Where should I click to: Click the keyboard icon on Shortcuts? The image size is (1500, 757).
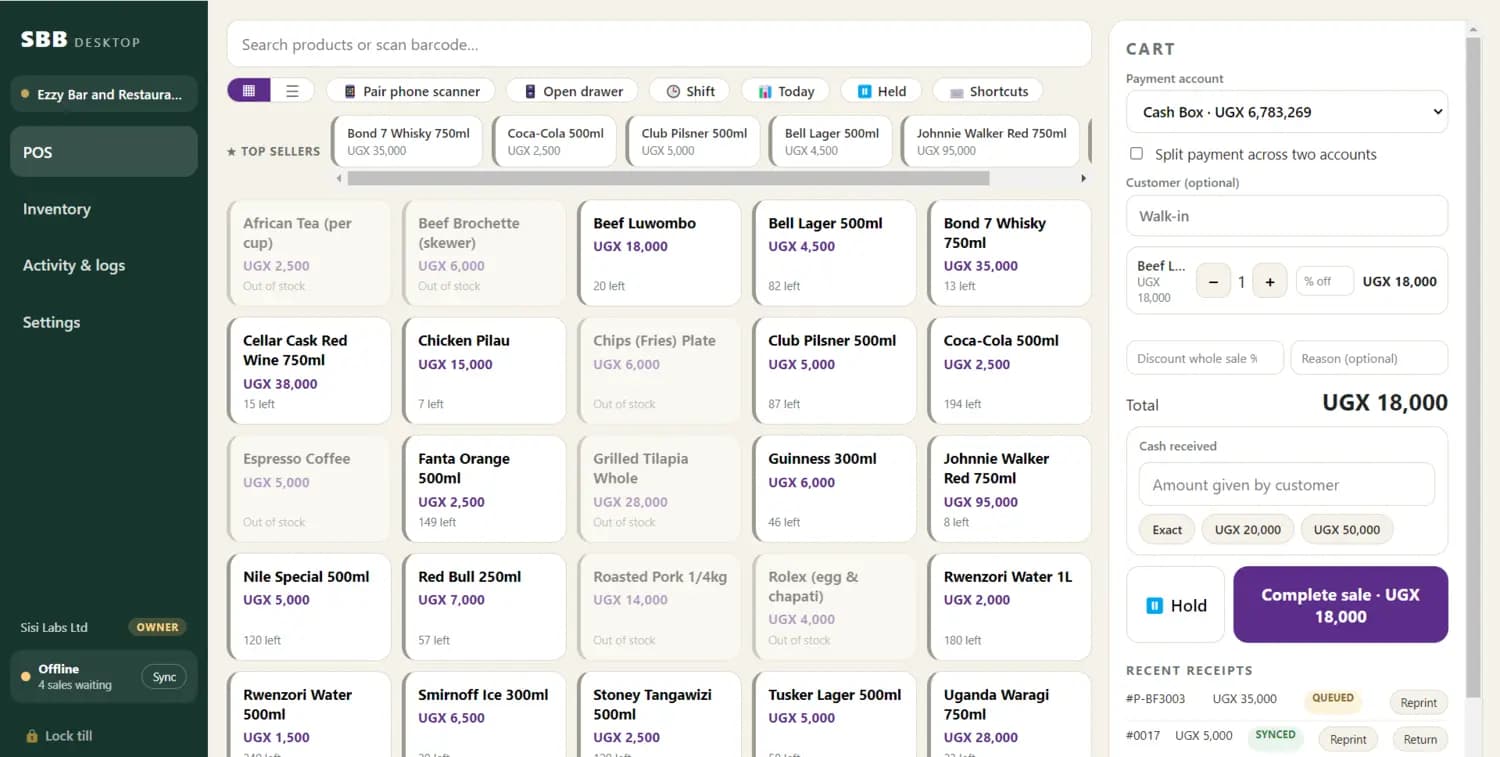coord(957,92)
